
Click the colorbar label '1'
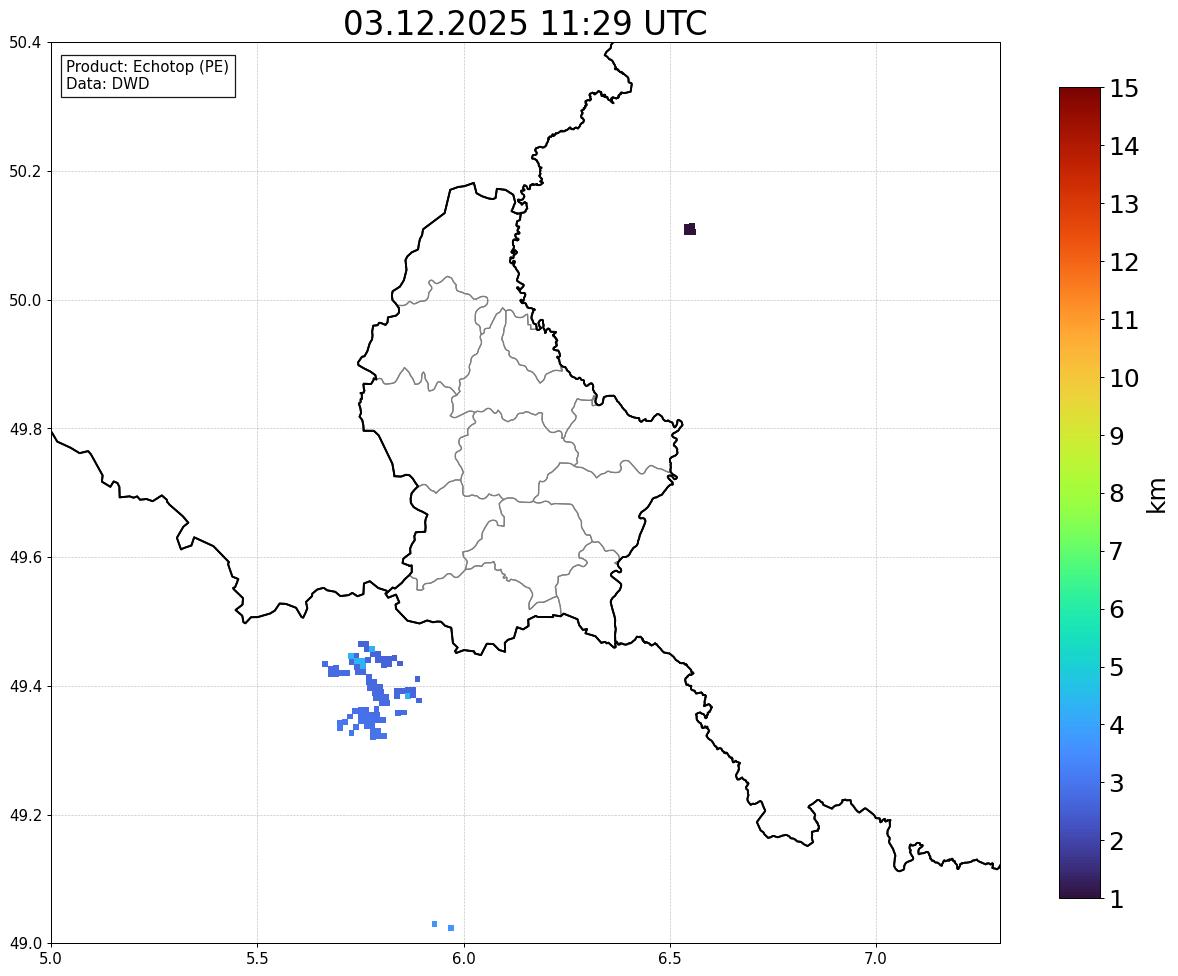pos(1116,899)
